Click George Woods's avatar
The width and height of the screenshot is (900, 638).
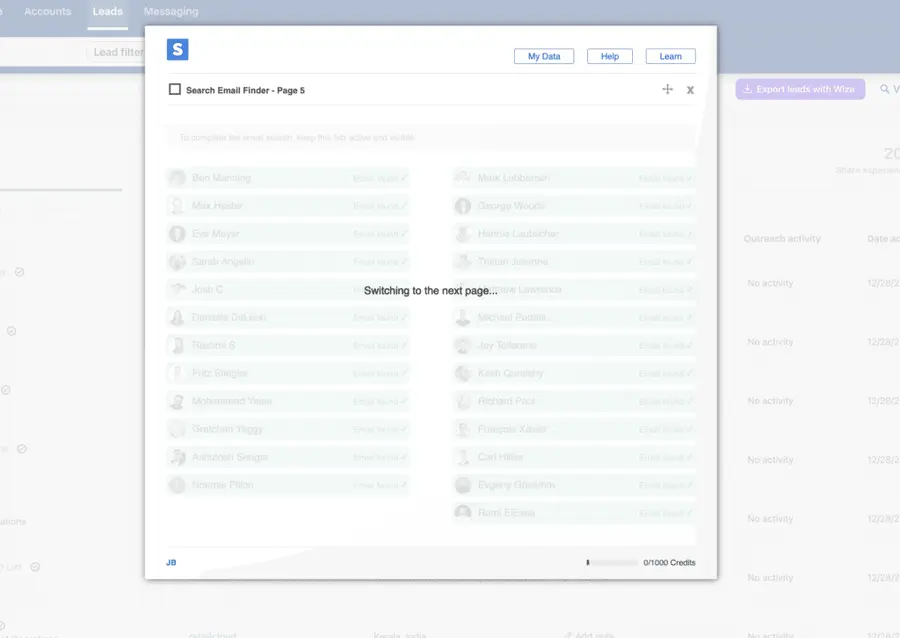click(463, 206)
